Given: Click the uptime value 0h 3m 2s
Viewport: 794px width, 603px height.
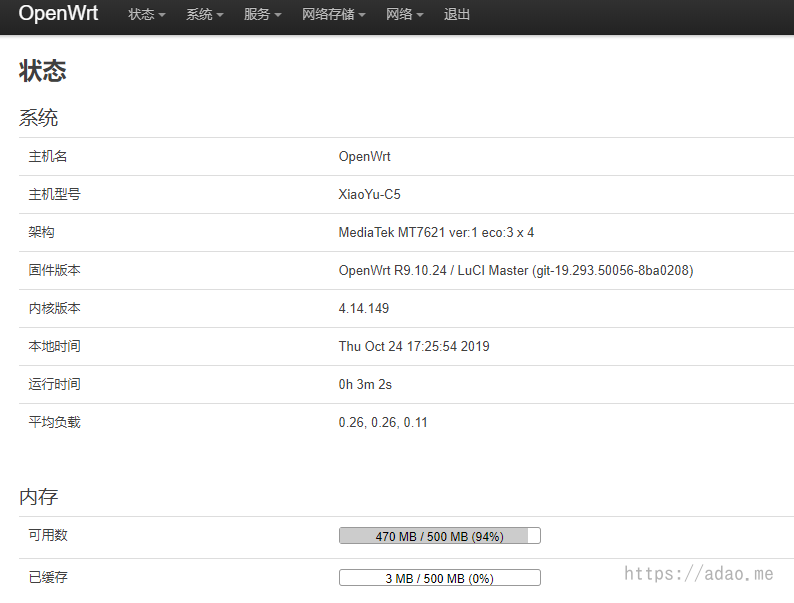Looking at the screenshot, I should 365,384.
